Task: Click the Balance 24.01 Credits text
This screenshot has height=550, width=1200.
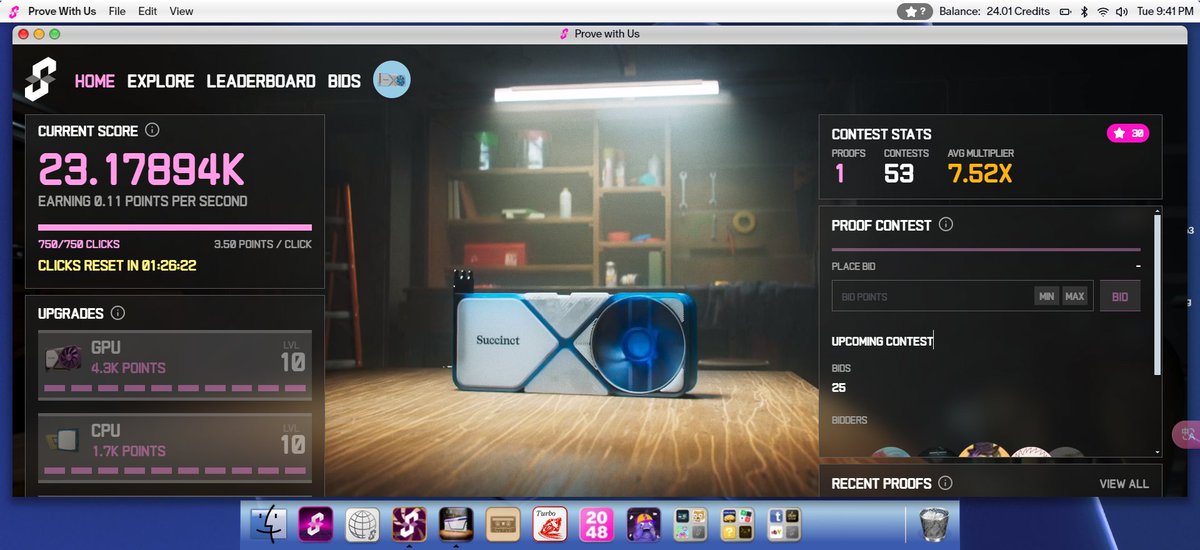Action: [994, 11]
